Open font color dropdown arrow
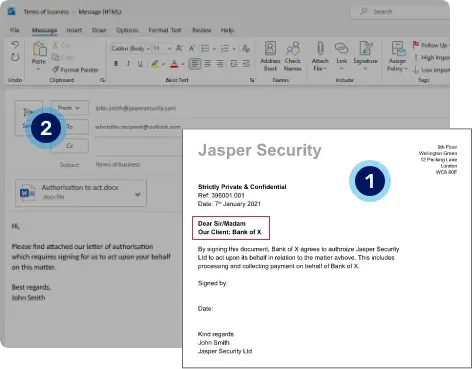The height and width of the screenshot is (369, 472). click(x=183, y=64)
